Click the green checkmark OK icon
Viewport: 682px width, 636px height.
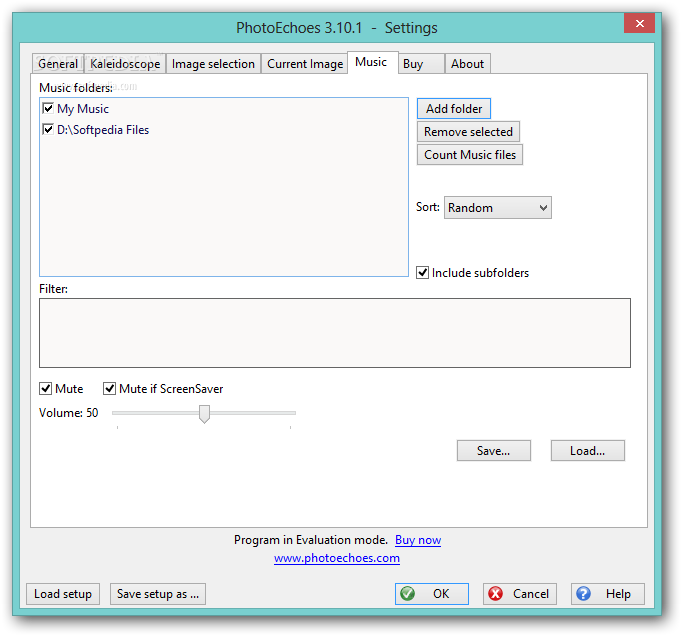click(x=408, y=594)
